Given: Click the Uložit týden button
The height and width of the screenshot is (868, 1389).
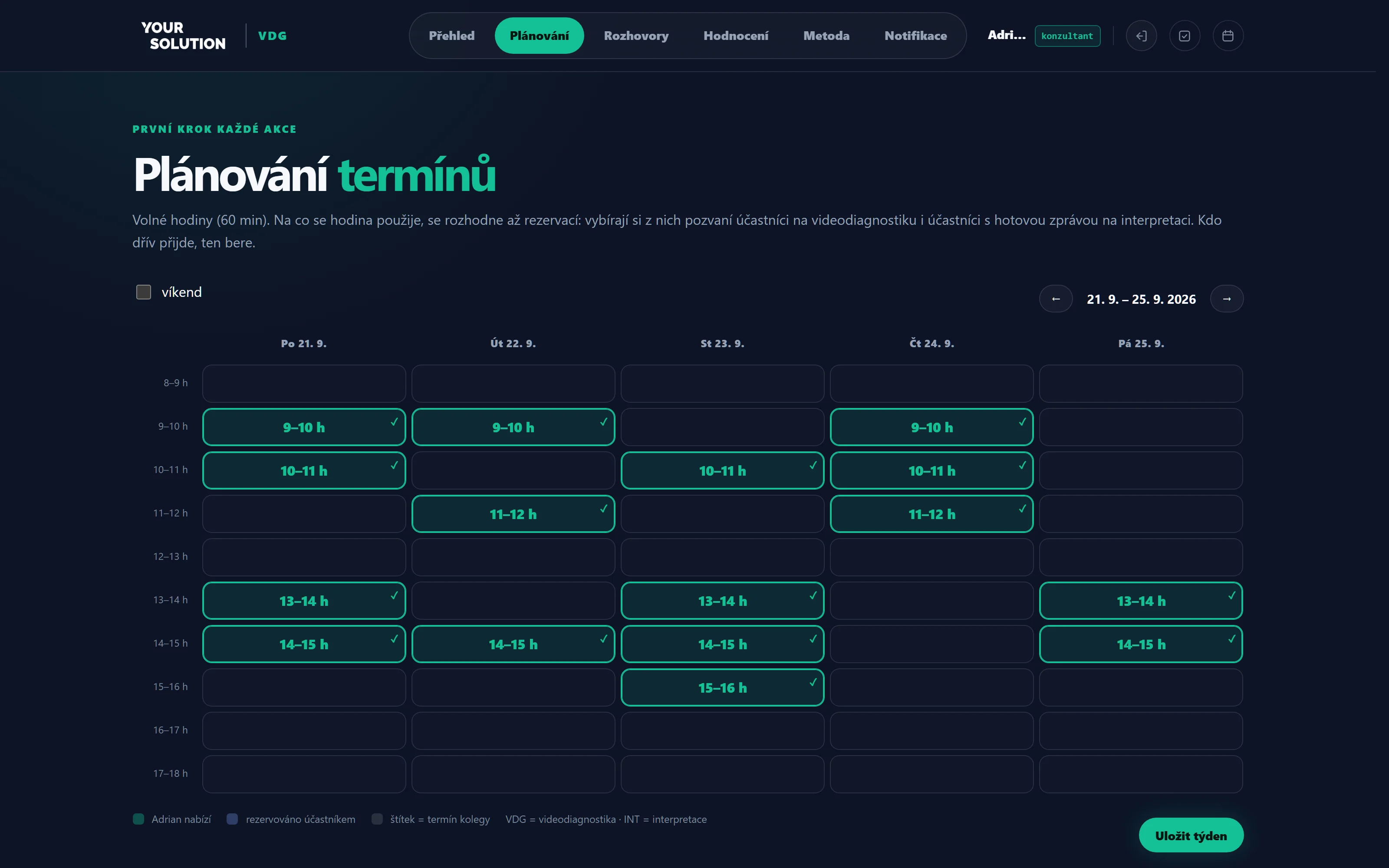Looking at the screenshot, I should click(x=1191, y=835).
